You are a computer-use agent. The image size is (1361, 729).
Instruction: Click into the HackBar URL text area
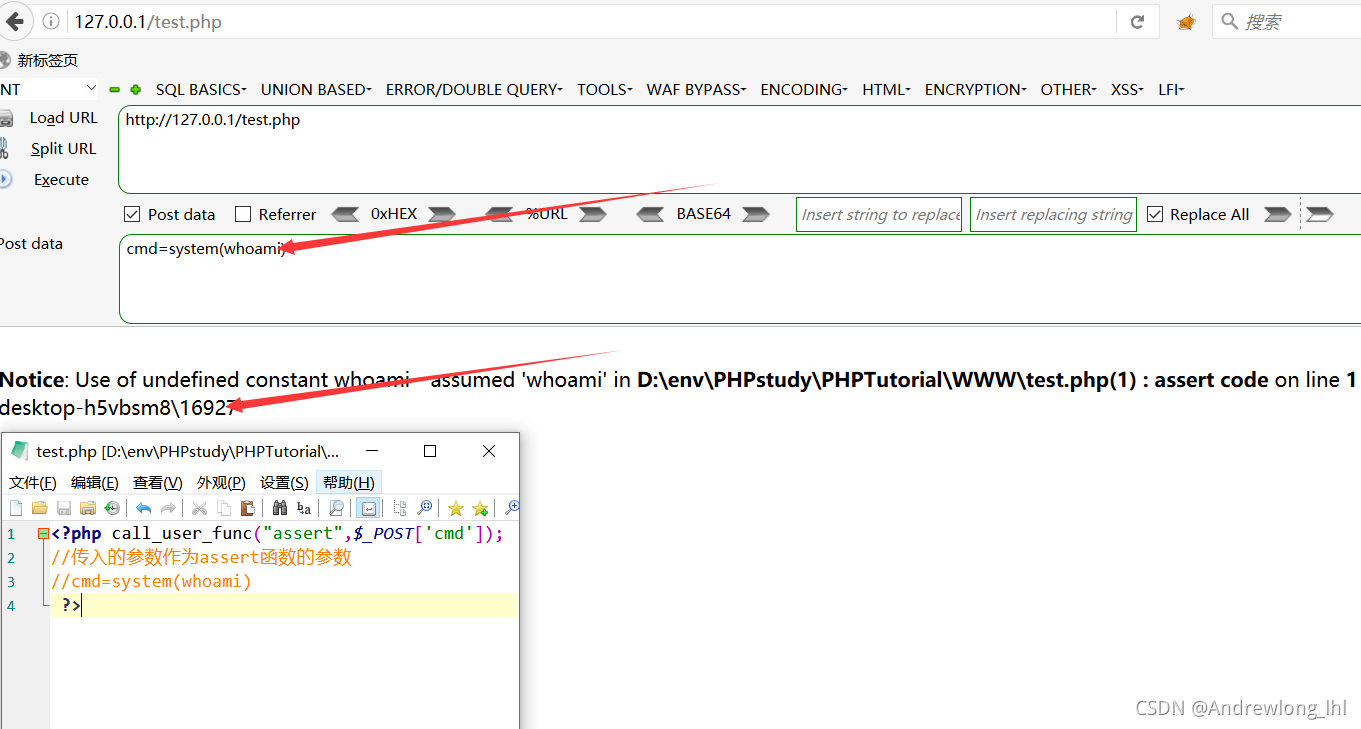[x=740, y=149]
